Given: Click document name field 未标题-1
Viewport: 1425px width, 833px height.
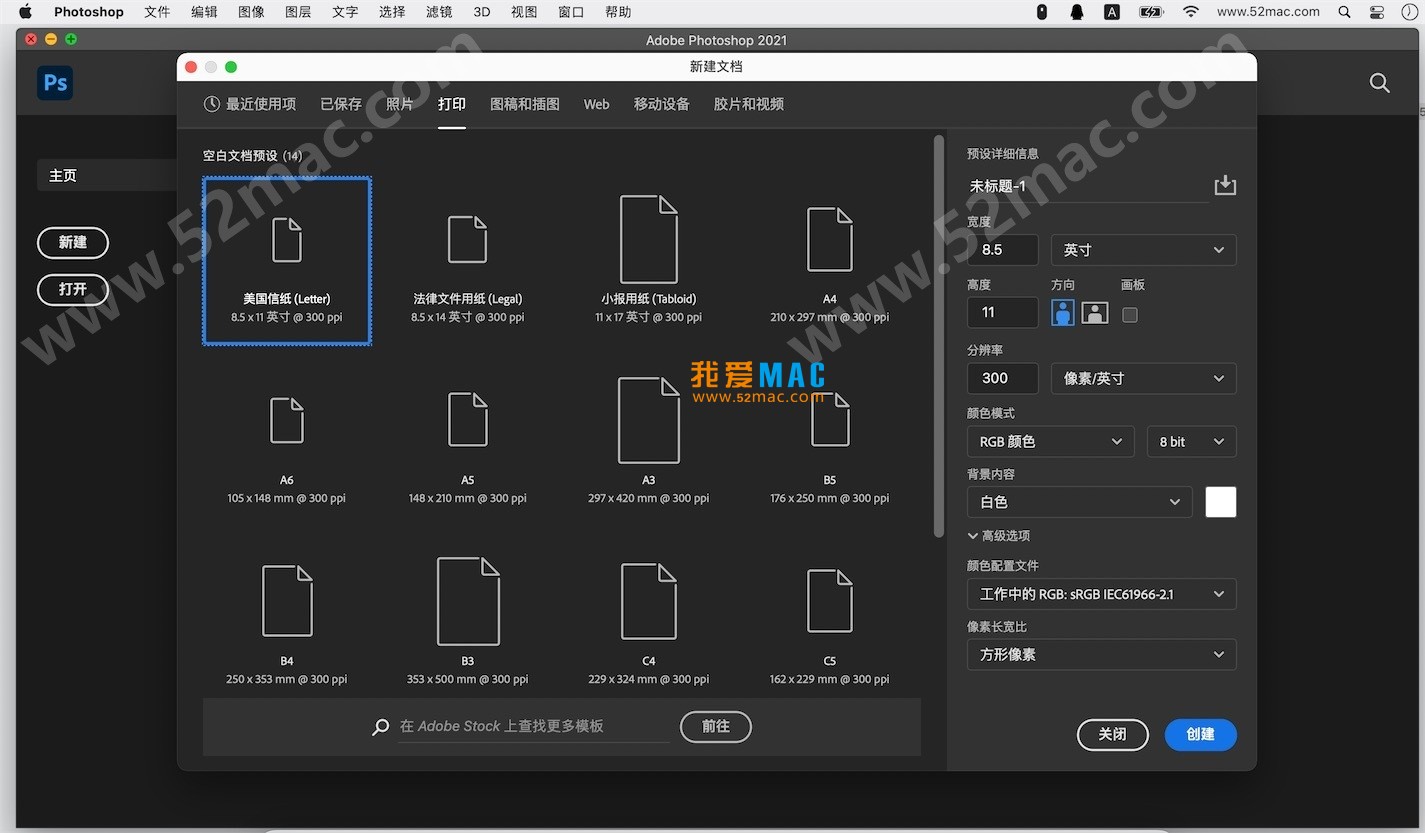Looking at the screenshot, I should [x=1087, y=187].
